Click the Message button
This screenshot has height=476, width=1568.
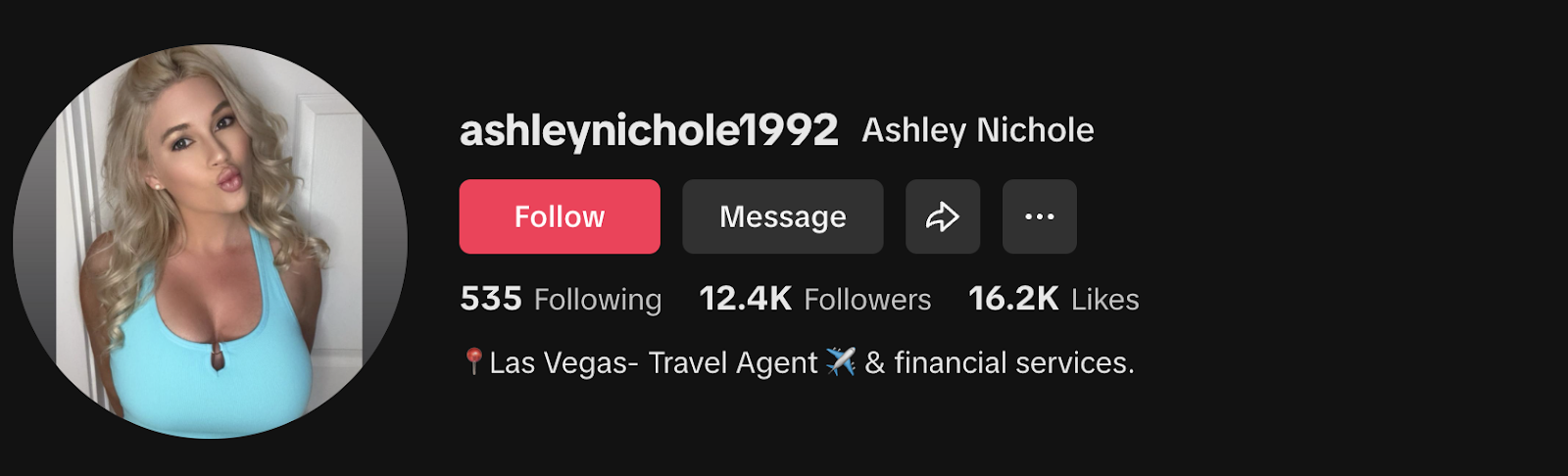(783, 216)
